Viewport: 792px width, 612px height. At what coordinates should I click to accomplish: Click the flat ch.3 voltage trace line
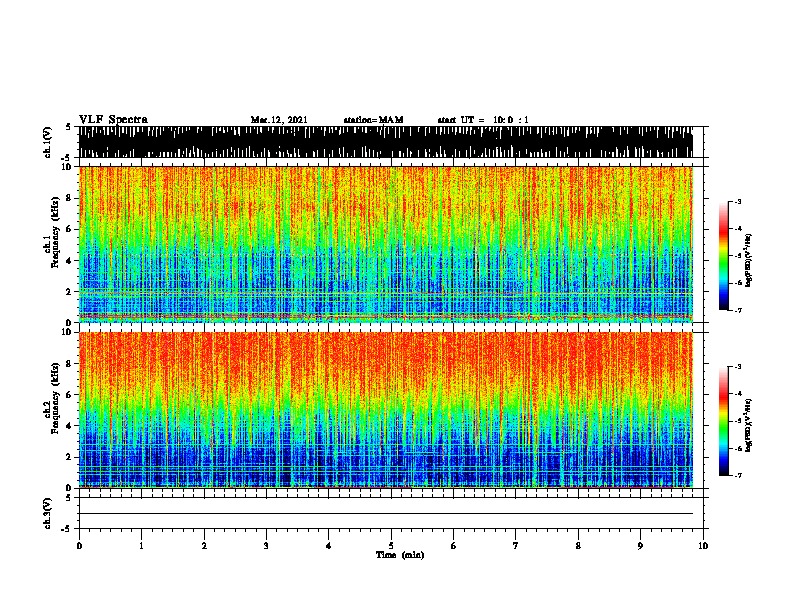click(x=386, y=514)
